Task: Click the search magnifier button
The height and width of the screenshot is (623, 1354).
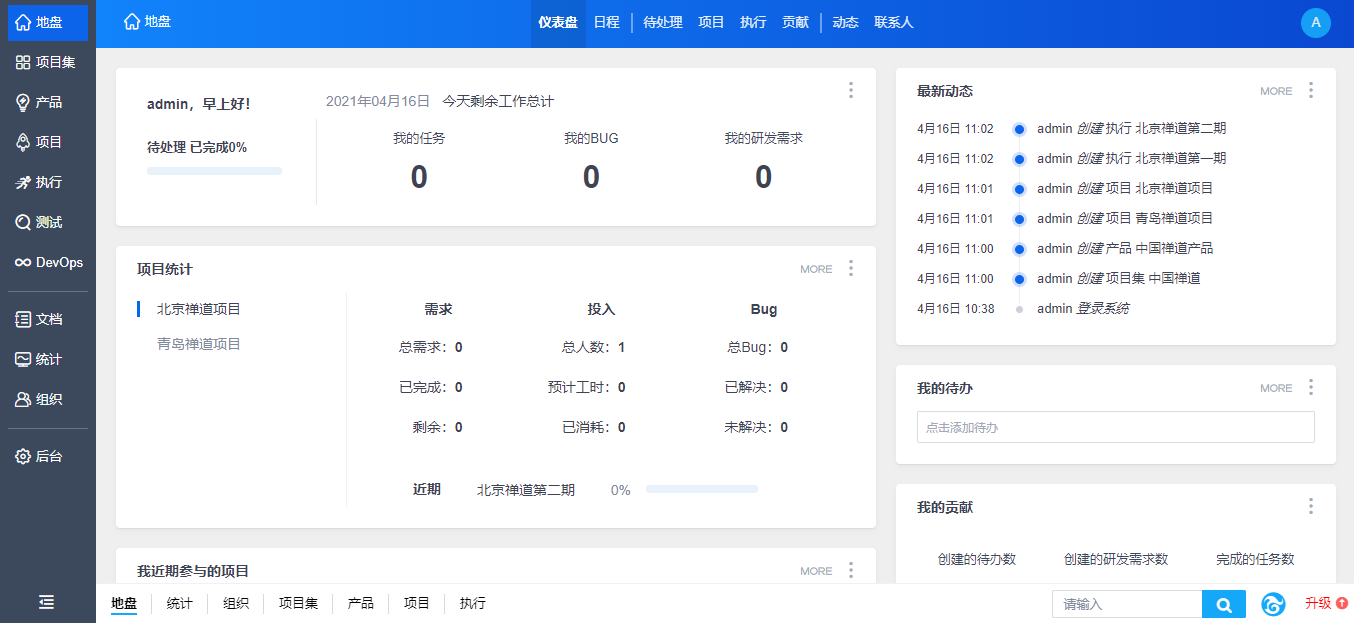Action: point(1223,604)
